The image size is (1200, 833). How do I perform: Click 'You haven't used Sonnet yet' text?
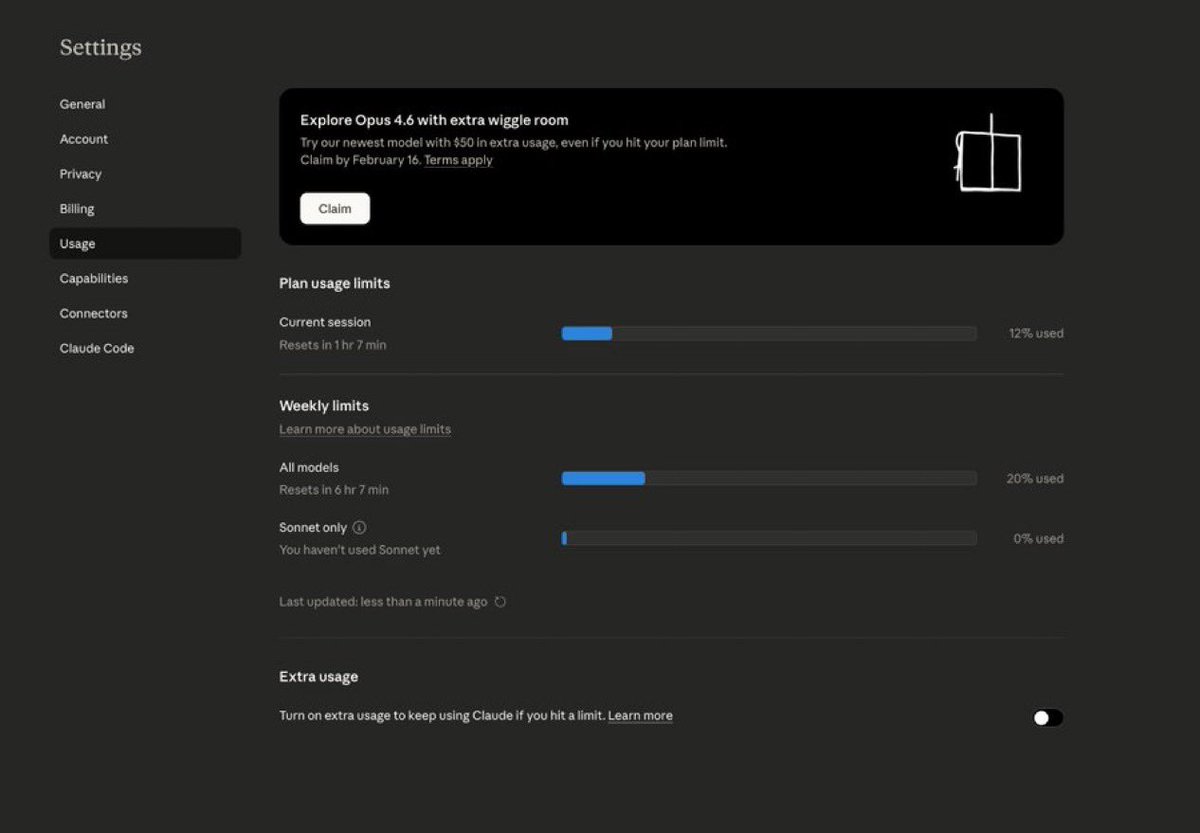click(x=360, y=550)
